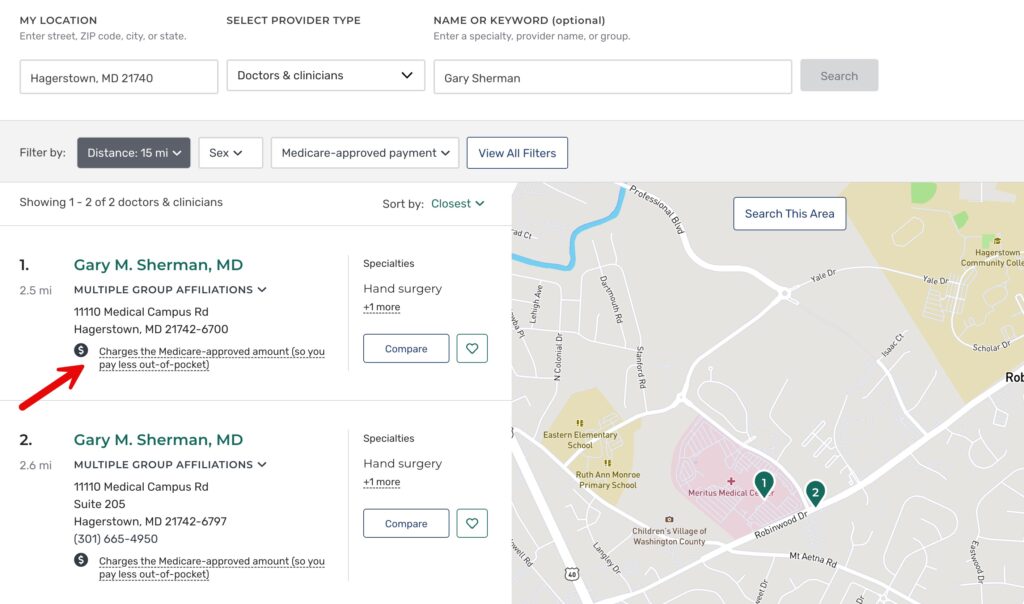Viewport: 1024px width, 604px height.
Task: Open first Gary M. Sherman, MD profile link
Action: 158,265
